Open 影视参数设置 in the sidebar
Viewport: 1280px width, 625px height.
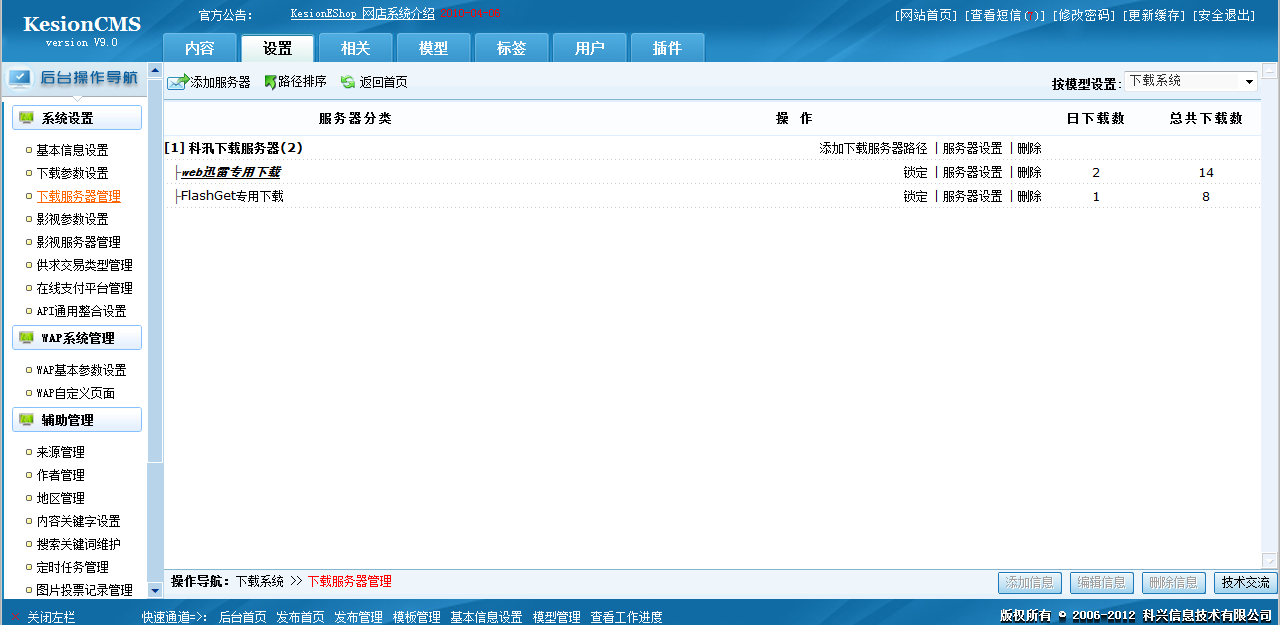[72, 219]
